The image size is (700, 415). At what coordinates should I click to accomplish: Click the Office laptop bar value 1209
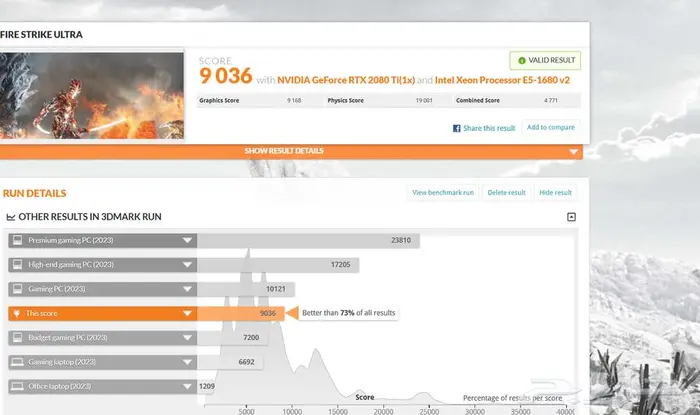[207, 386]
